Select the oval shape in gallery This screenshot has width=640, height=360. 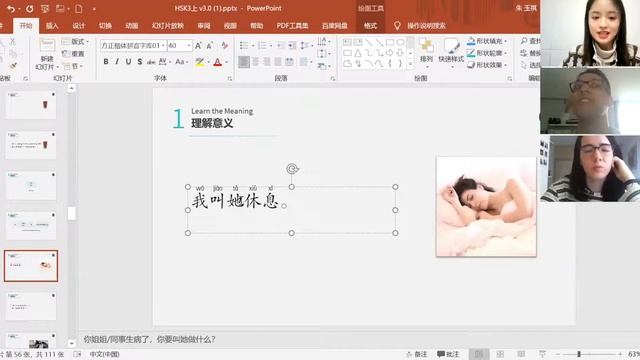(400, 42)
